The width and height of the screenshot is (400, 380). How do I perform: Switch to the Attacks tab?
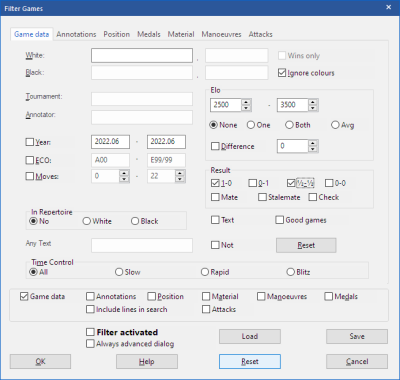click(x=260, y=34)
